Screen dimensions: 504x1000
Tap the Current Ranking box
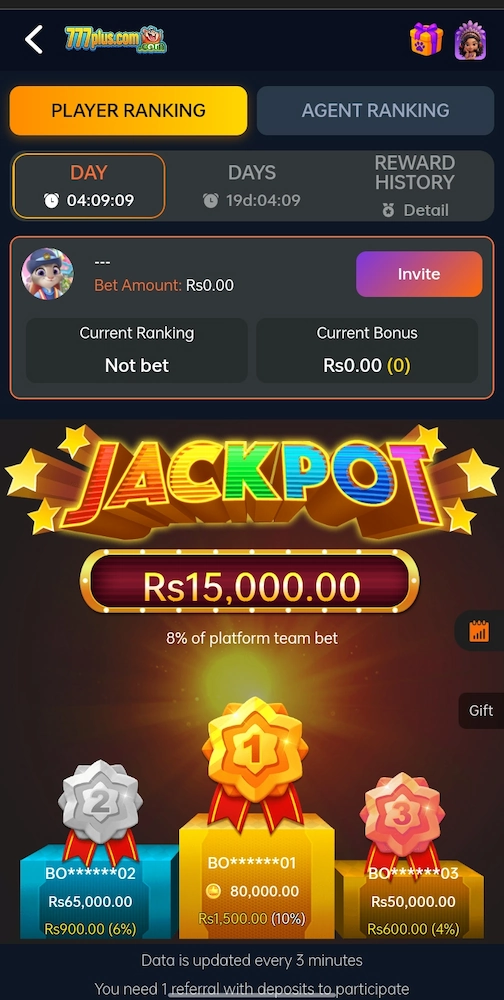pos(137,350)
